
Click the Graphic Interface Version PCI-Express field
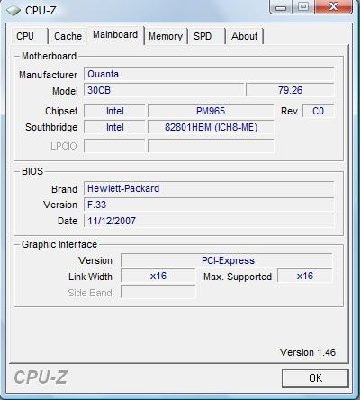tap(227, 260)
